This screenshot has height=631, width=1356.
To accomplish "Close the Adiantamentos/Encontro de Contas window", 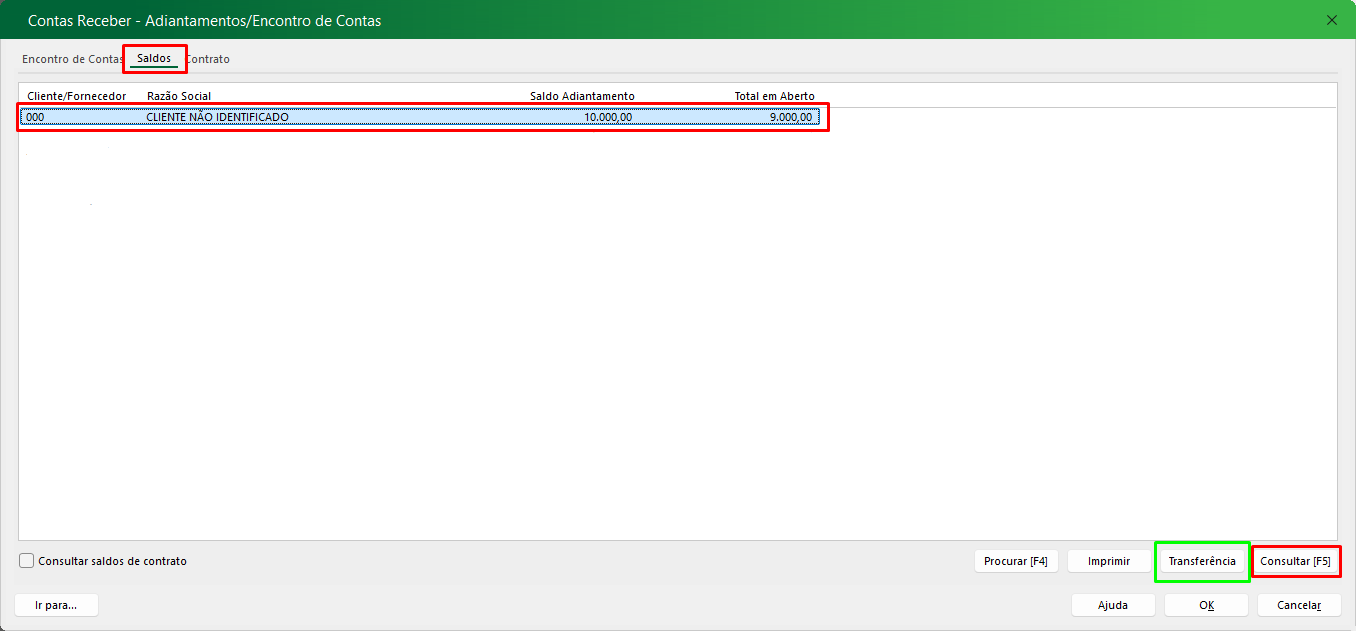I will pyautogui.click(x=1331, y=20).
